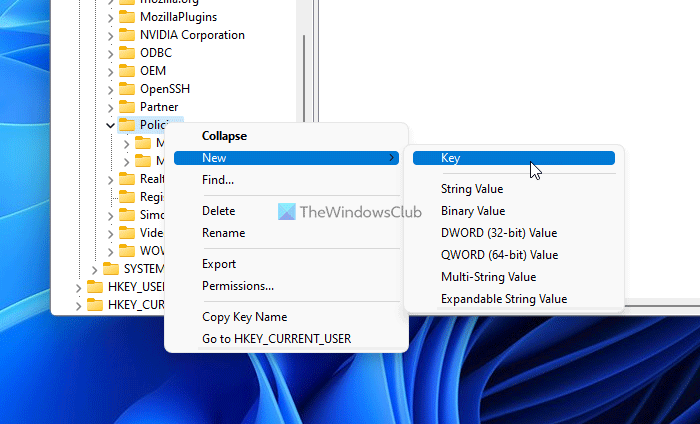Expand the OEM key

(x=110, y=71)
